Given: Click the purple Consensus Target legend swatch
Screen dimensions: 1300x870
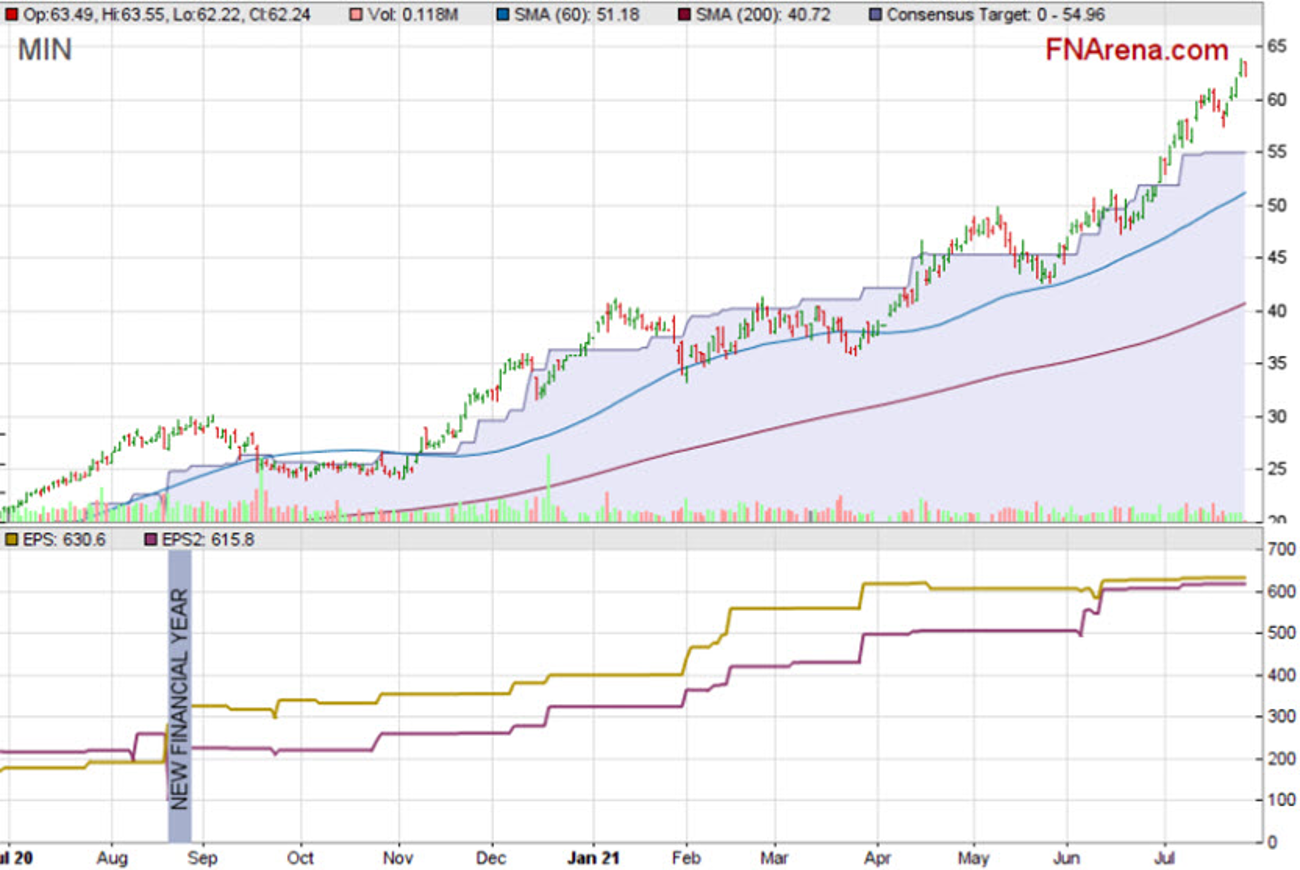Looking at the screenshot, I should tap(874, 15).
